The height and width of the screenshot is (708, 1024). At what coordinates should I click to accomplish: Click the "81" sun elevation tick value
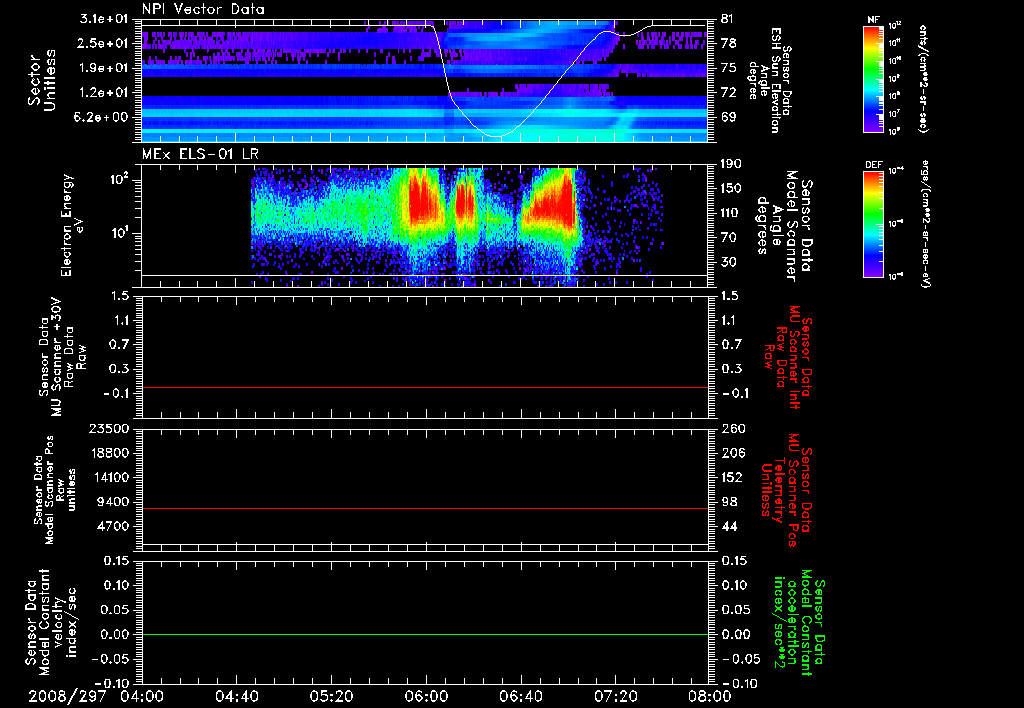pyautogui.click(x=728, y=19)
